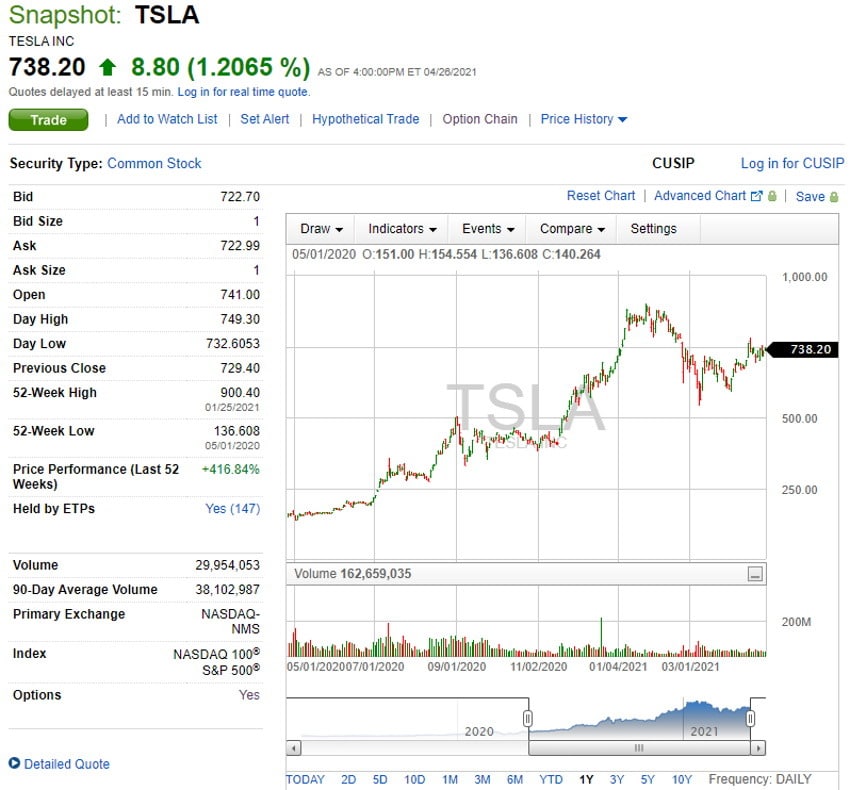This screenshot has width=850, height=790.
Task: Open the Draw dropdown menu
Action: pos(321,229)
